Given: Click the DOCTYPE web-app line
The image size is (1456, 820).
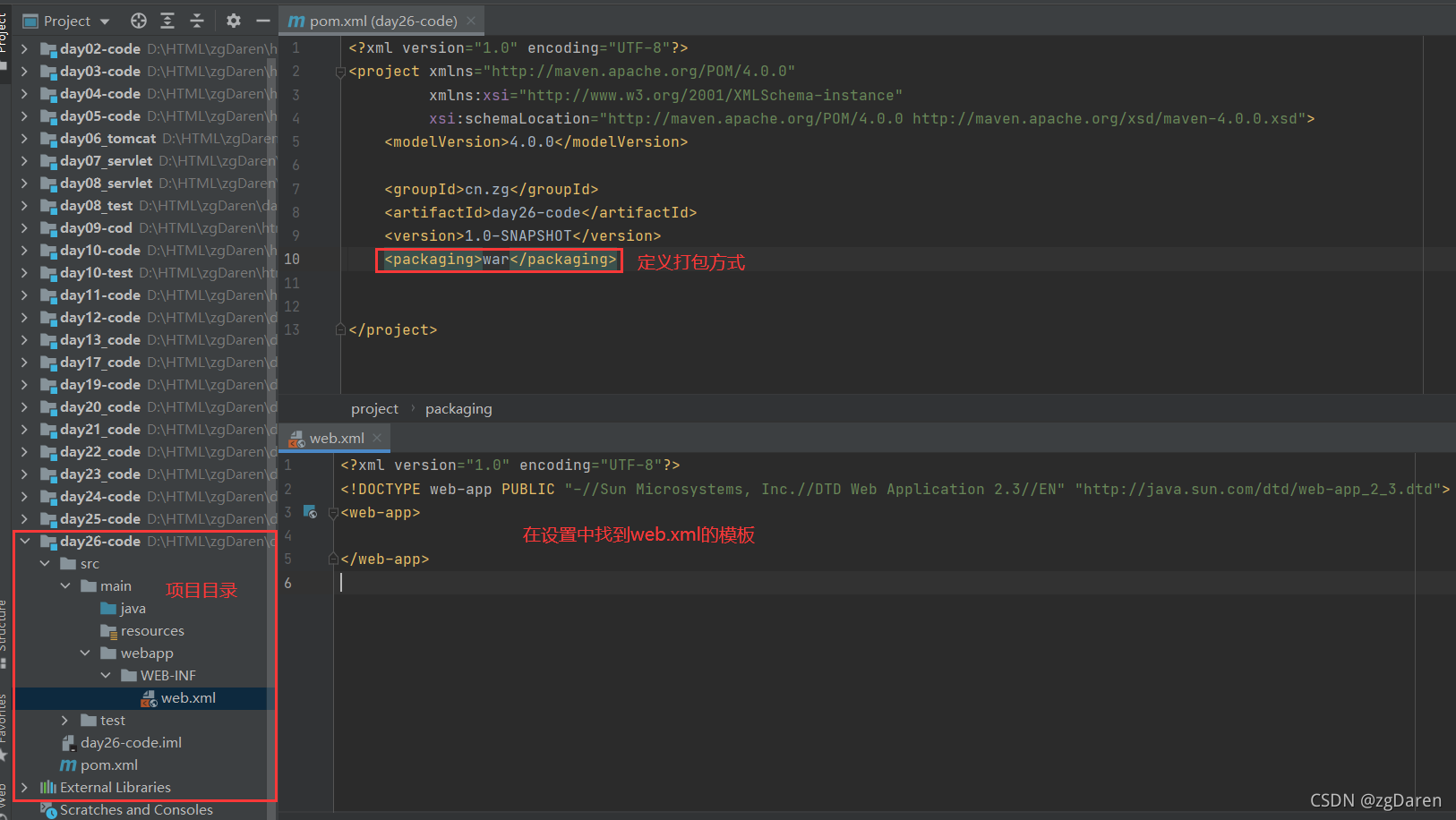Looking at the screenshot, I should (x=895, y=489).
